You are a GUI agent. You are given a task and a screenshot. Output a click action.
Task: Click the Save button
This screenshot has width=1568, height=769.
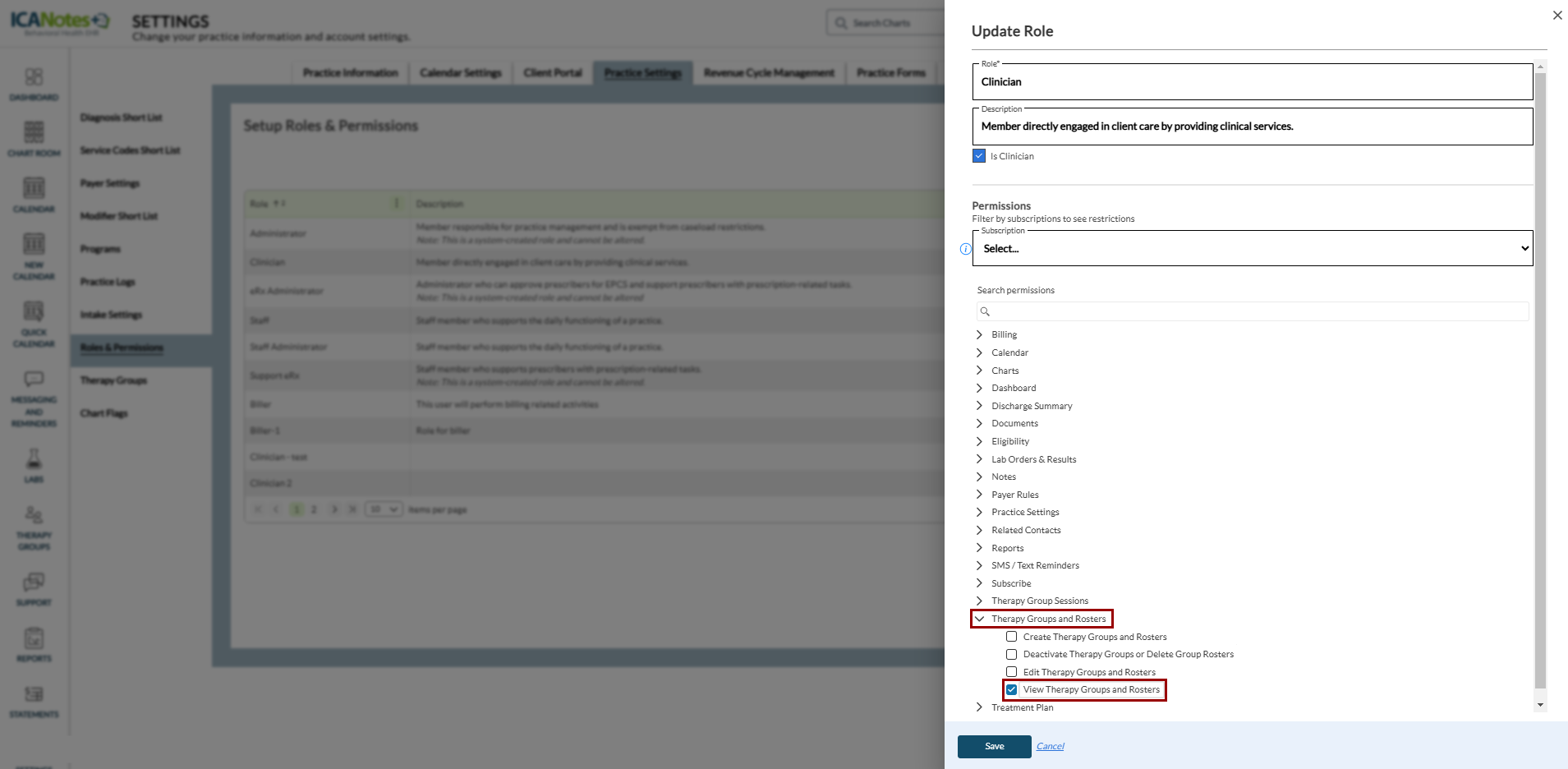click(x=994, y=746)
